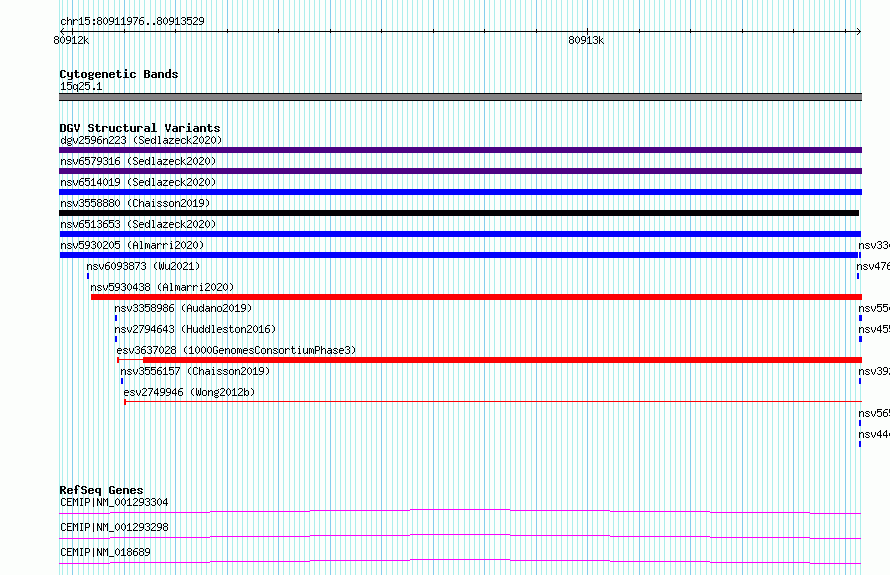The height and width of the screenshot is (575, 890).
Task: Click the blue bar under nsv6514019
Action: pos(460,192)
